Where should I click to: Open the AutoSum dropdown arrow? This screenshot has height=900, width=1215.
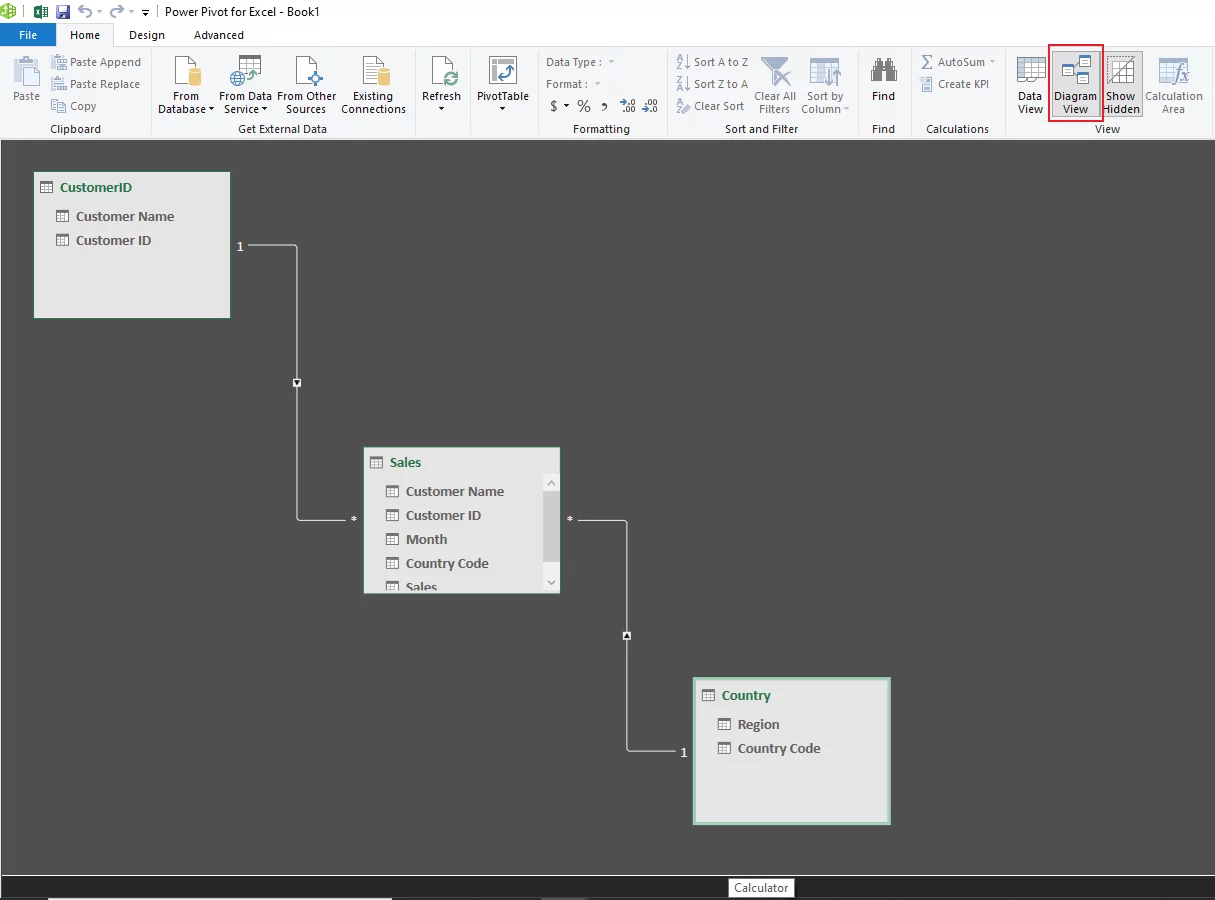(990, 61)
